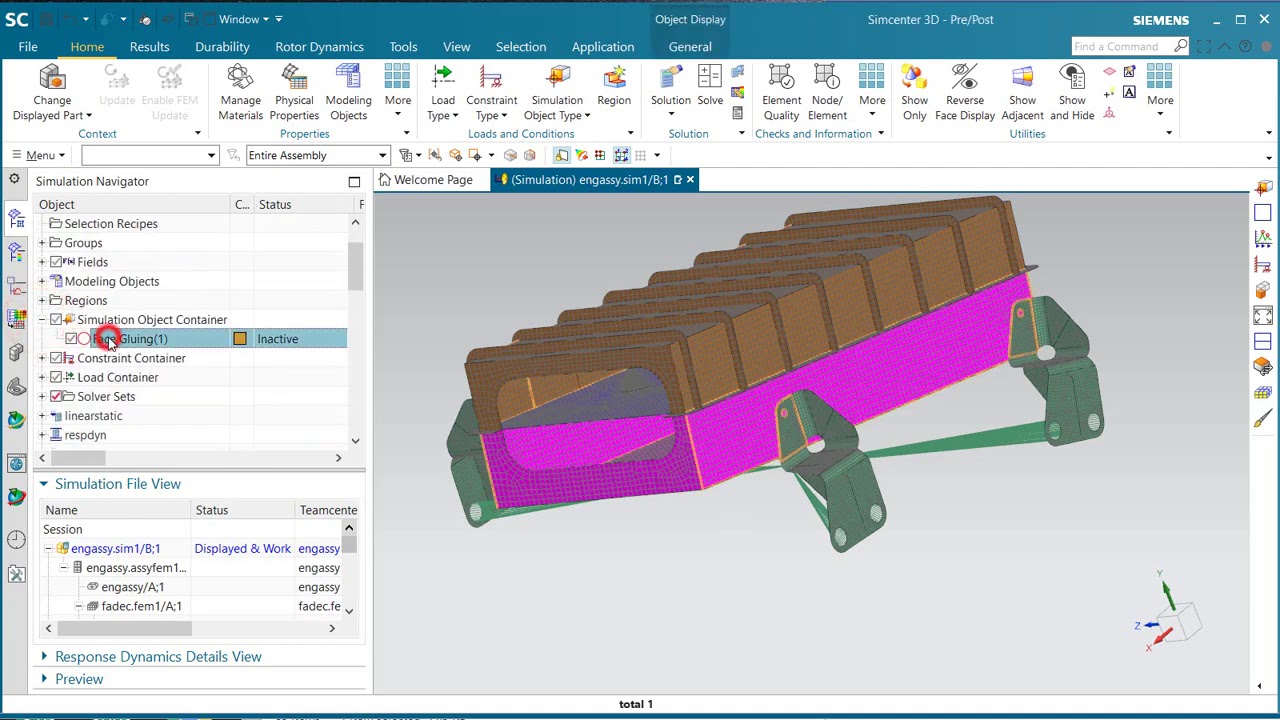
Task: Click the SC application logo
Action: tap(16, 19)
